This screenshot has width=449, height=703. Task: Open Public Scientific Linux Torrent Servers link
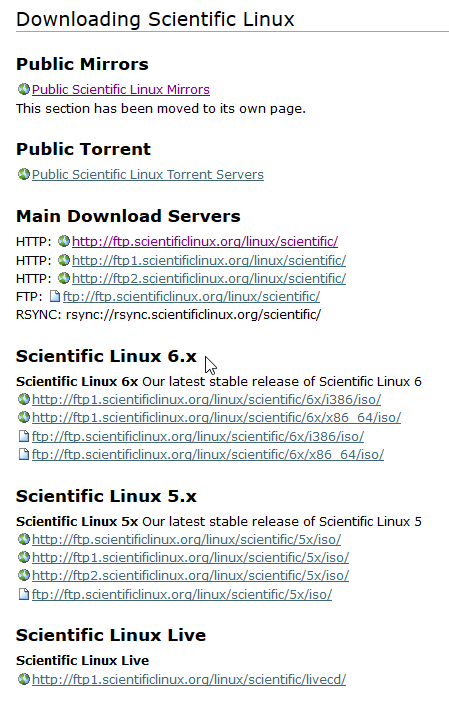148,174
